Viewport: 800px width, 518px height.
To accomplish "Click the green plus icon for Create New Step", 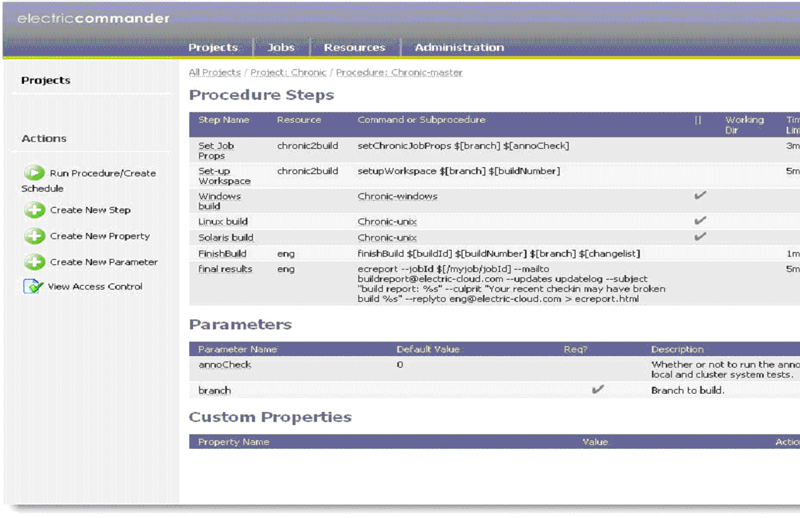I will (x=34, y=210).
